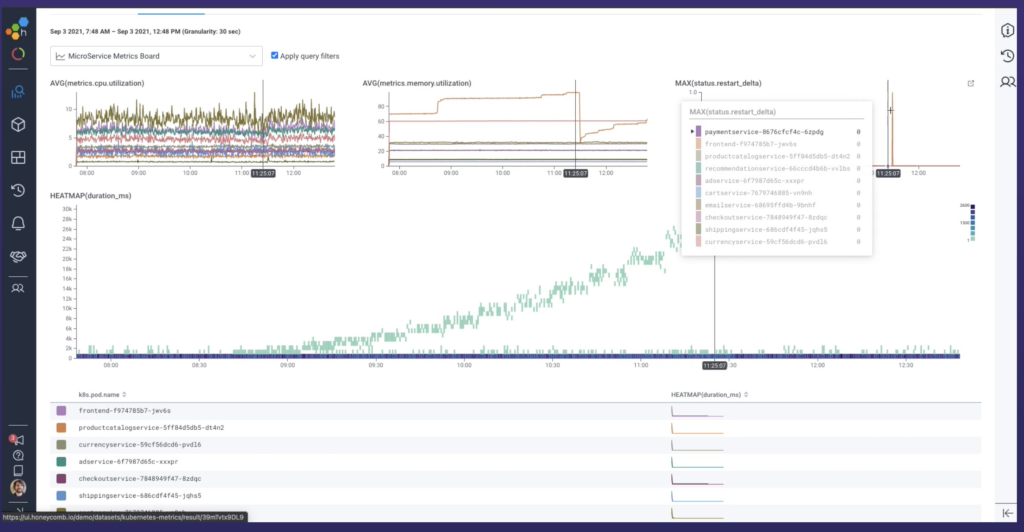Open the info icon in right panel
The image size is (1024, 532).
click(1008, 30)
